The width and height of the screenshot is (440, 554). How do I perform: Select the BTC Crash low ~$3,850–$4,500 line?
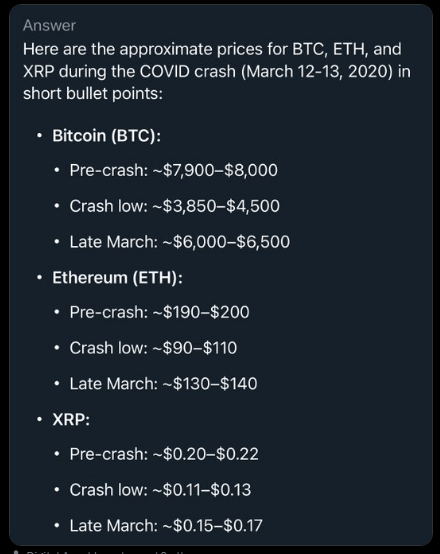tap(175, 206)
